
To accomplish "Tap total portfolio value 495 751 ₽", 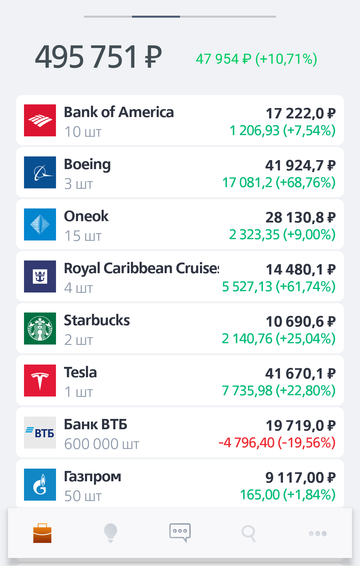I will tap(98, 57).
